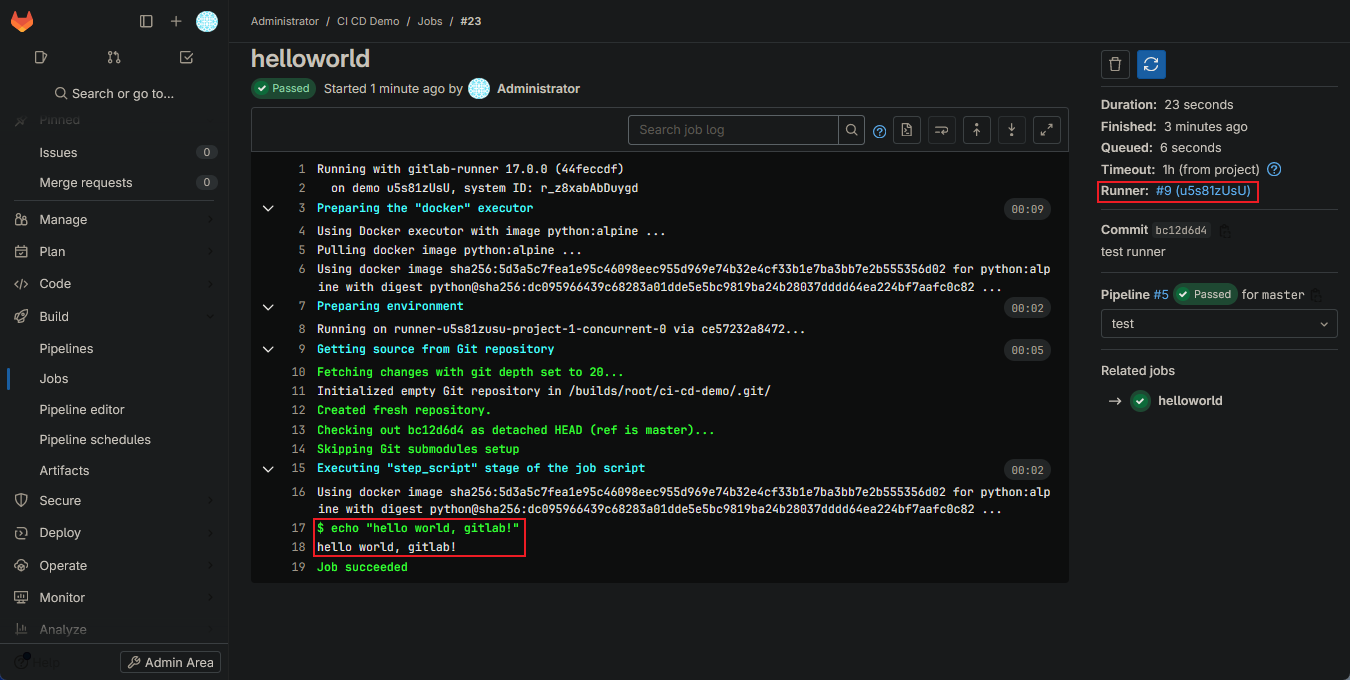Open the related job helloworld link
1350x680 pixels.
pyautogui.click(x=1190, y=401)
